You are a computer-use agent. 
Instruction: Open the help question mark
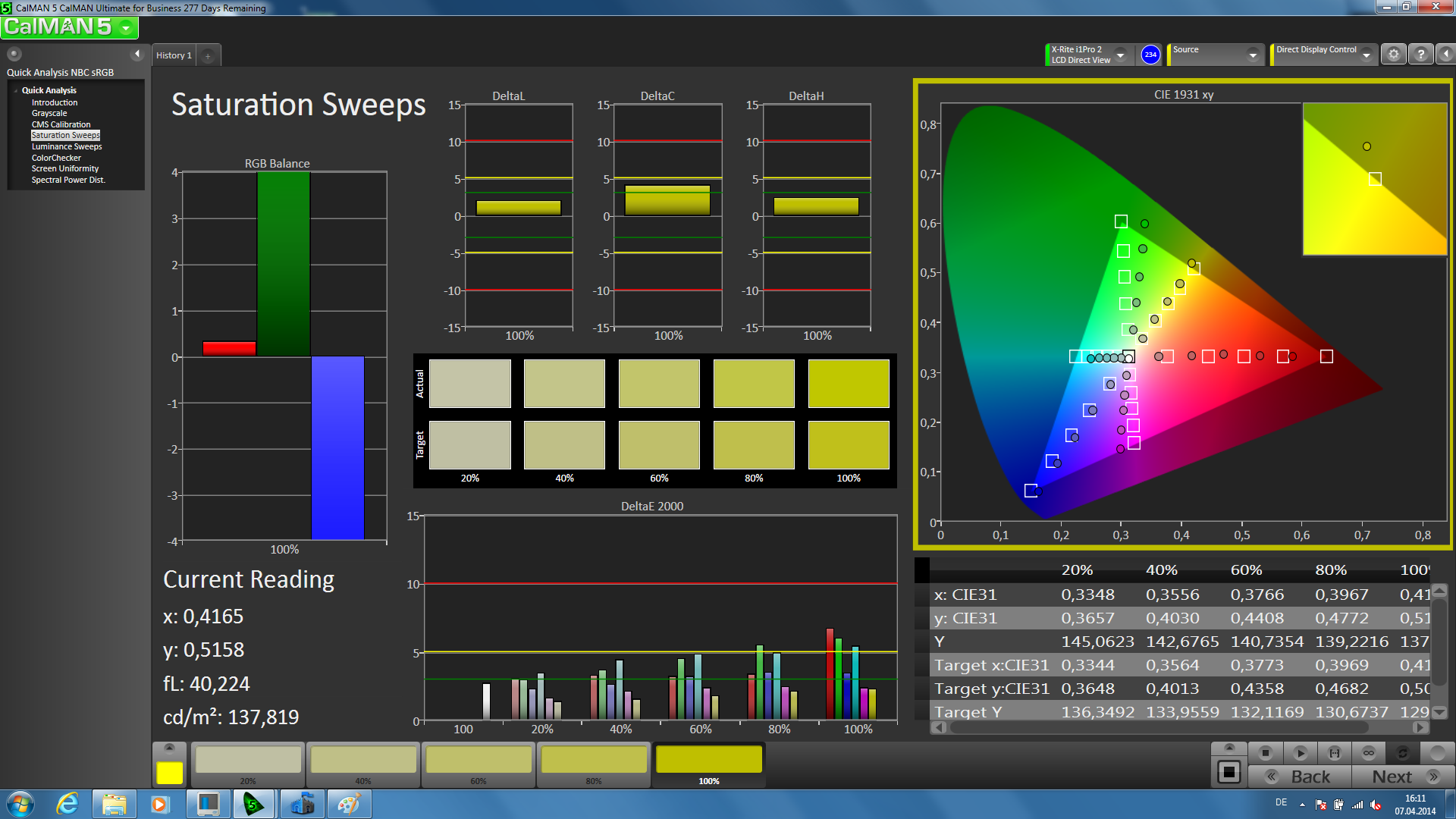coord(1420,55)
